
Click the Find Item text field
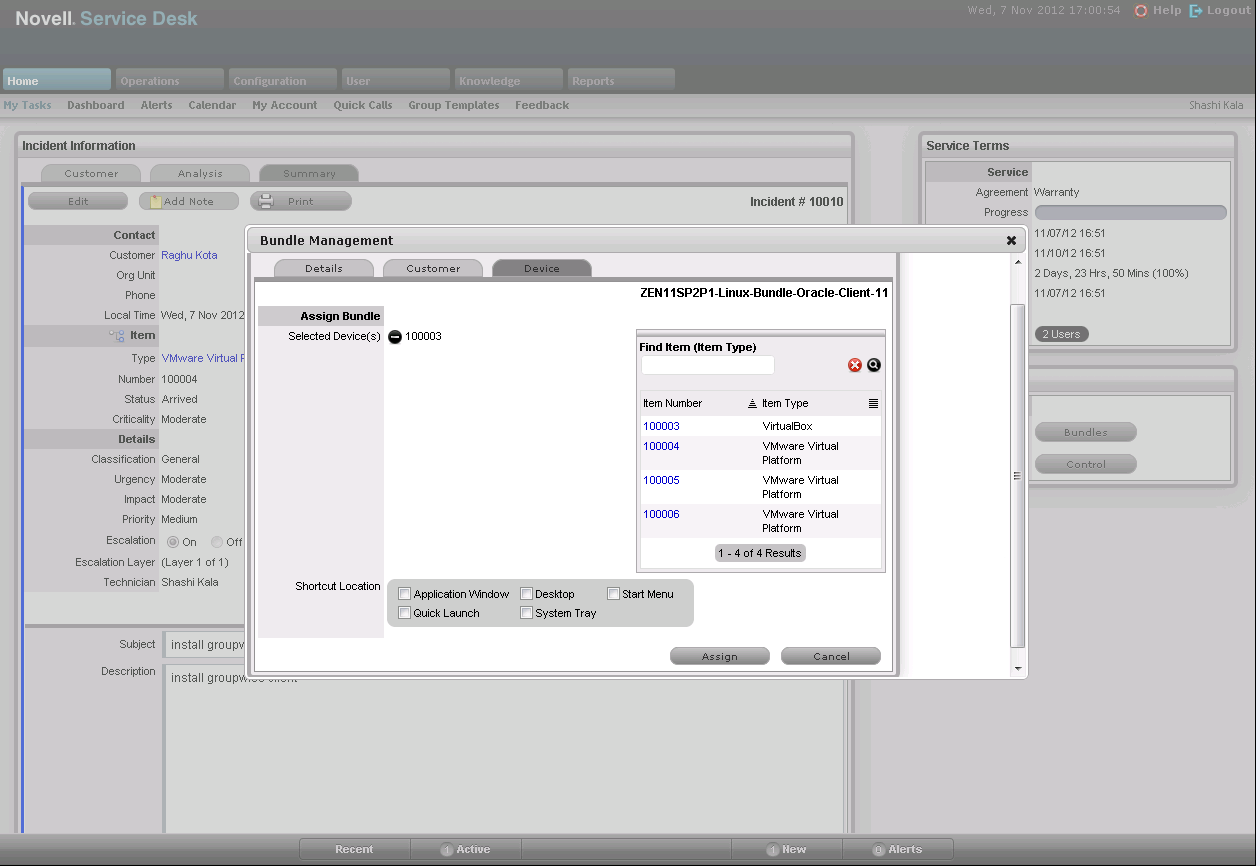(x=708, y=365)
